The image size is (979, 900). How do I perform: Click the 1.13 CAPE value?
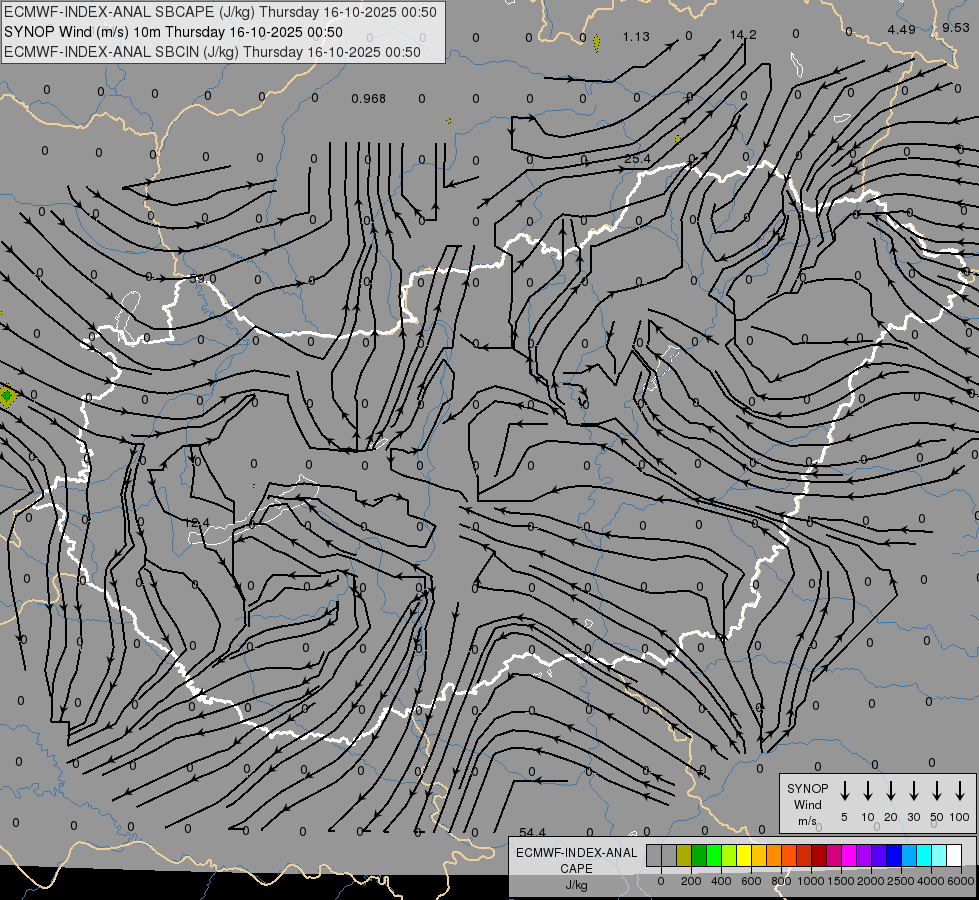tap(636, 37)
